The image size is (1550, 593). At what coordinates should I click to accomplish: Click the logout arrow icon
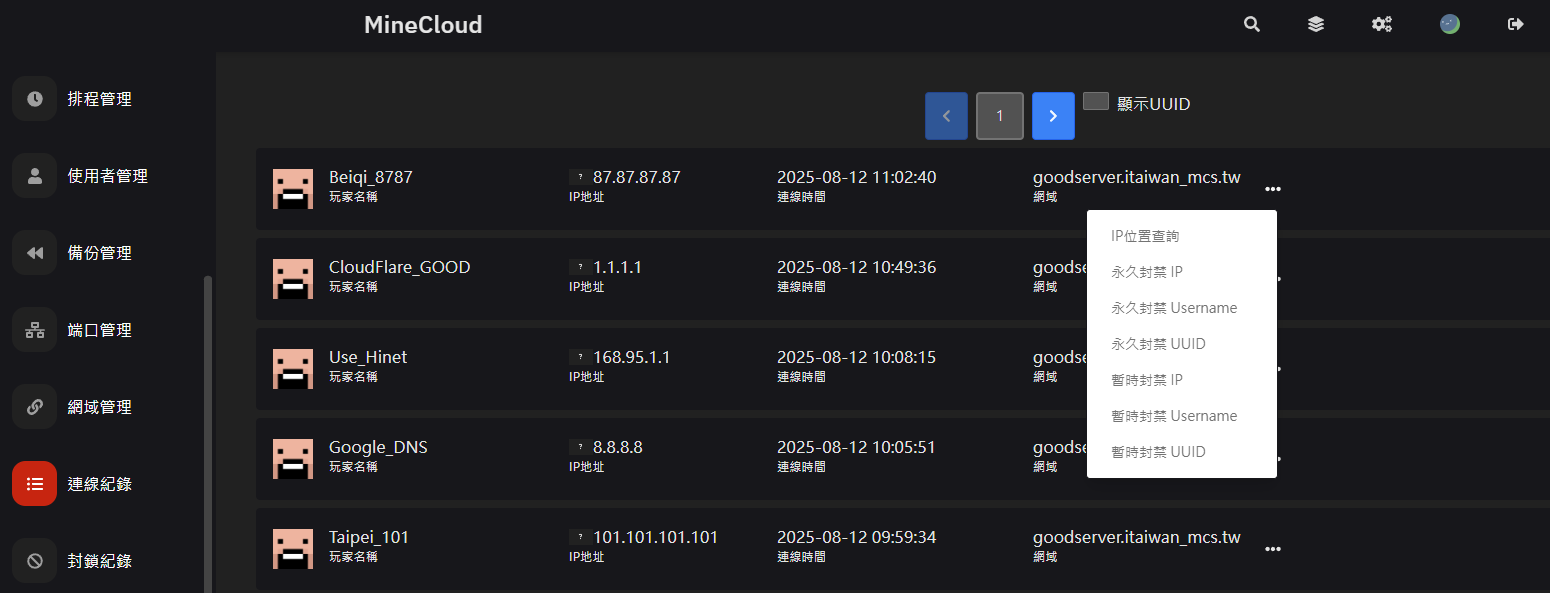coord(1516,24)
